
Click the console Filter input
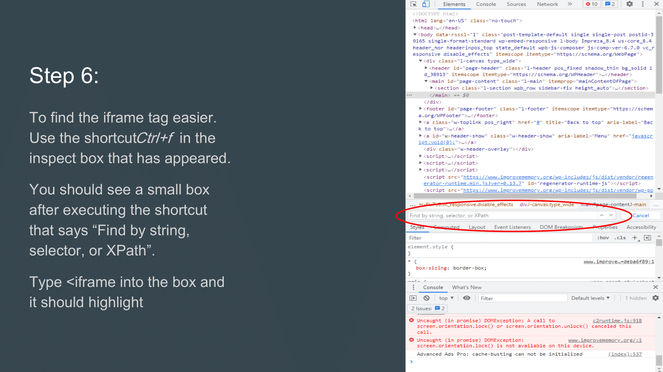point(523,298)
